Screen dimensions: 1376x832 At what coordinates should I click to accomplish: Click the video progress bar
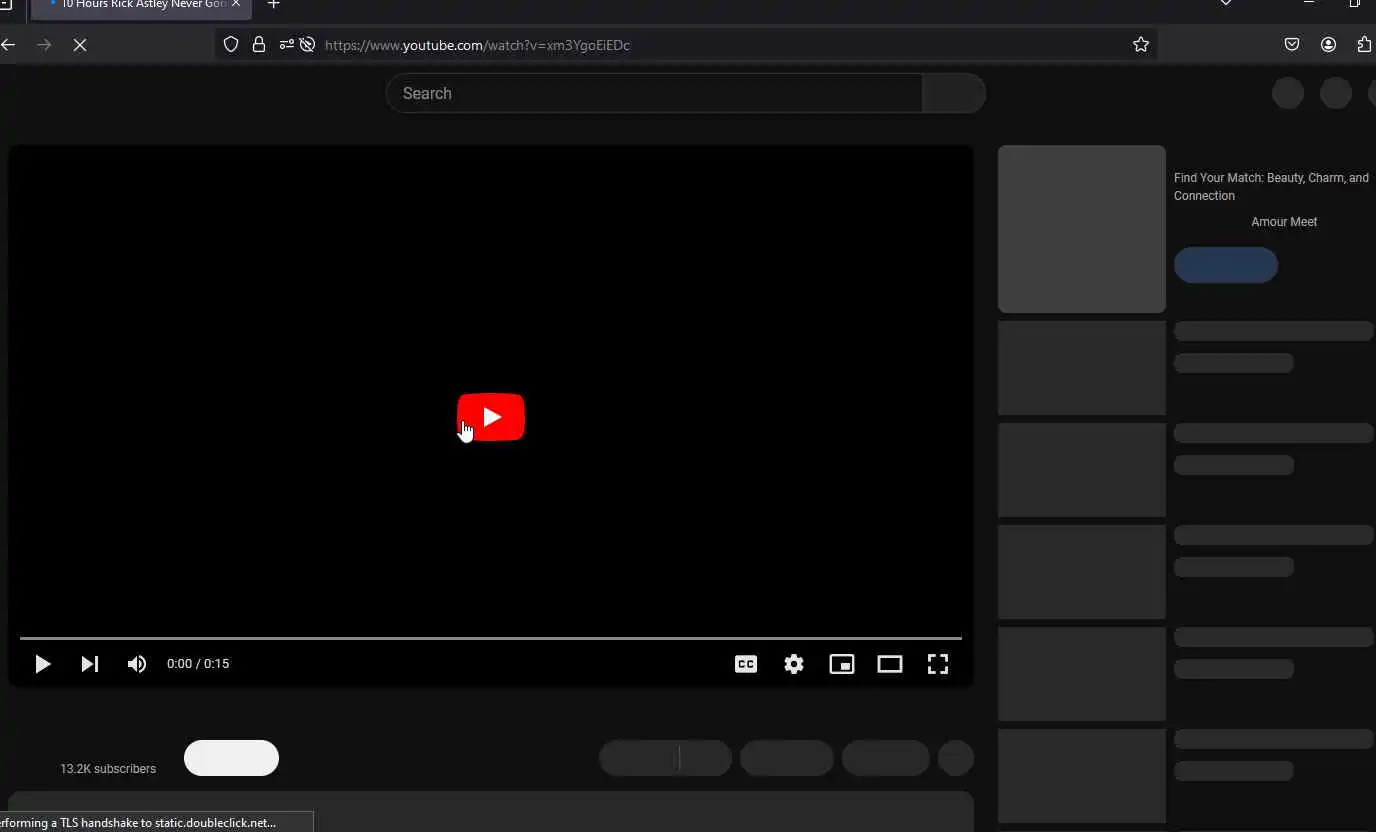pyautogui.click(x=491, y=638)
